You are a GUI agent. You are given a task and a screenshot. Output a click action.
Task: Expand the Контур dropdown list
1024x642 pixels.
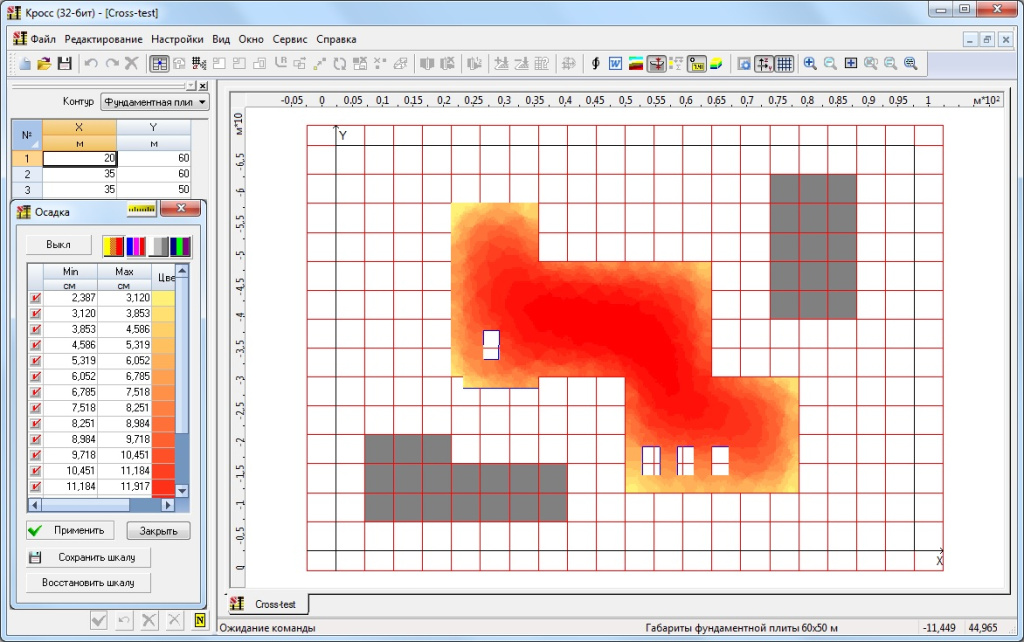(x=203, y=102)
